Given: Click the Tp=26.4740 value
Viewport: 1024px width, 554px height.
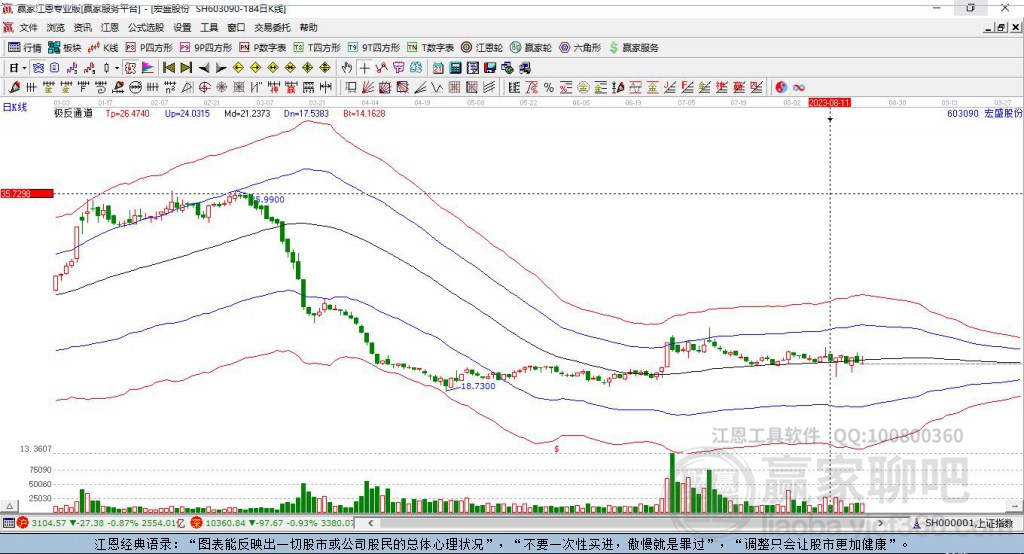Looking at the screenshot, I should click(127, 113).
